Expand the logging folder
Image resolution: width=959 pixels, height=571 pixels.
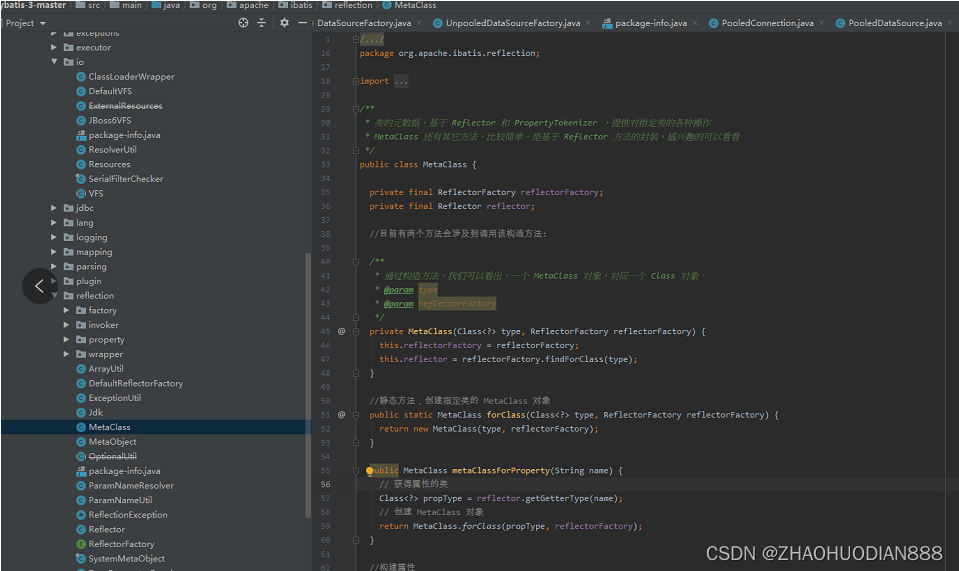[x=54, y=237]
